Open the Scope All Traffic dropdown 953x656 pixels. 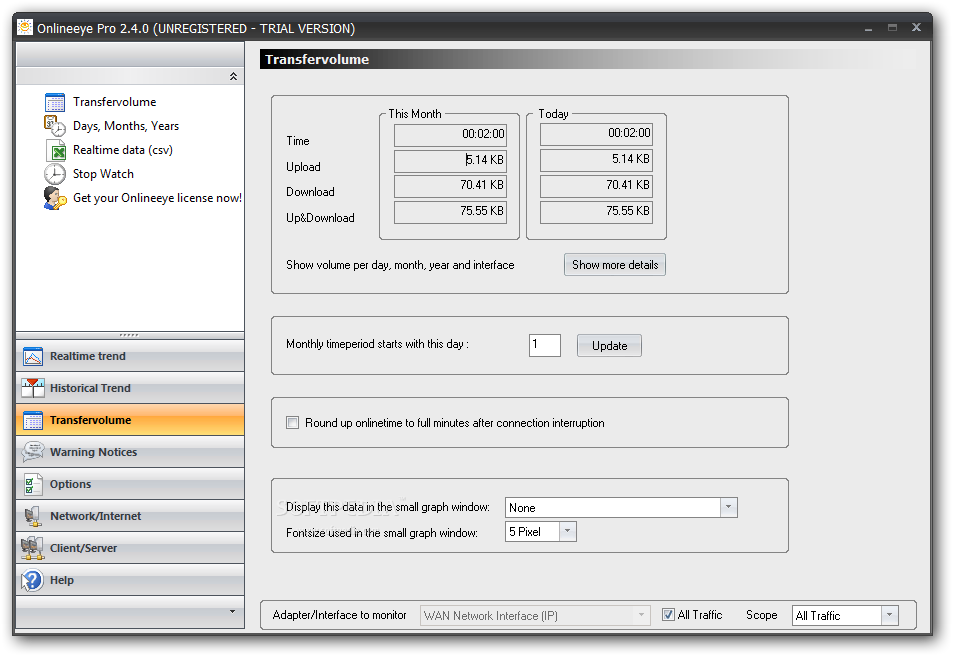(889, 615)
